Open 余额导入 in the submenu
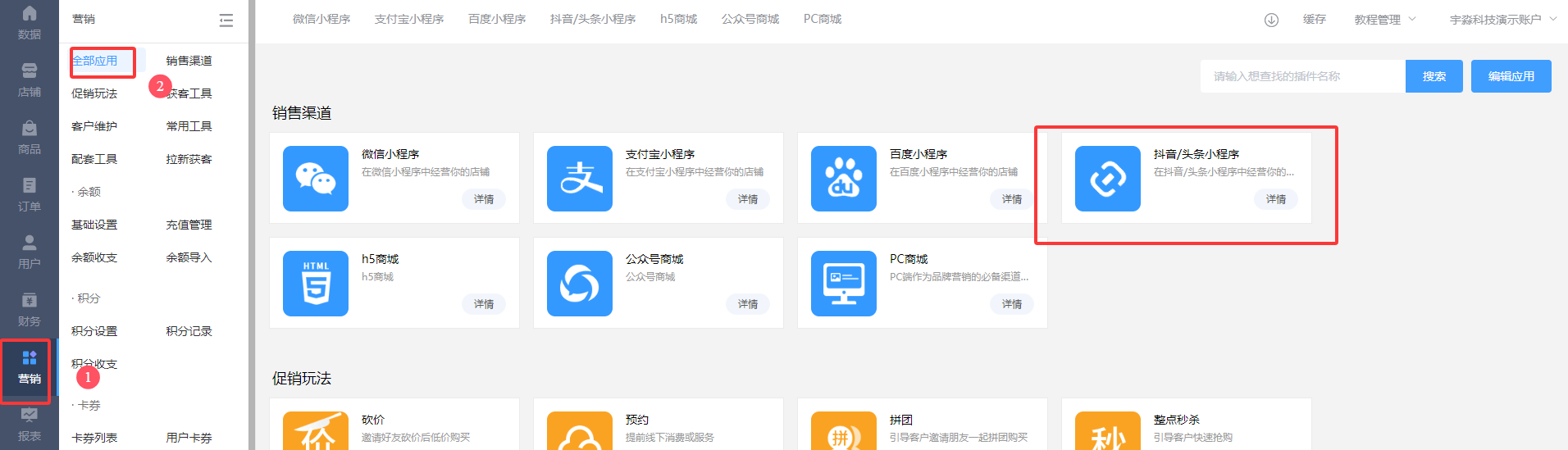The width and height of the screenshot is (1568, 450). (x=189, y=257)
